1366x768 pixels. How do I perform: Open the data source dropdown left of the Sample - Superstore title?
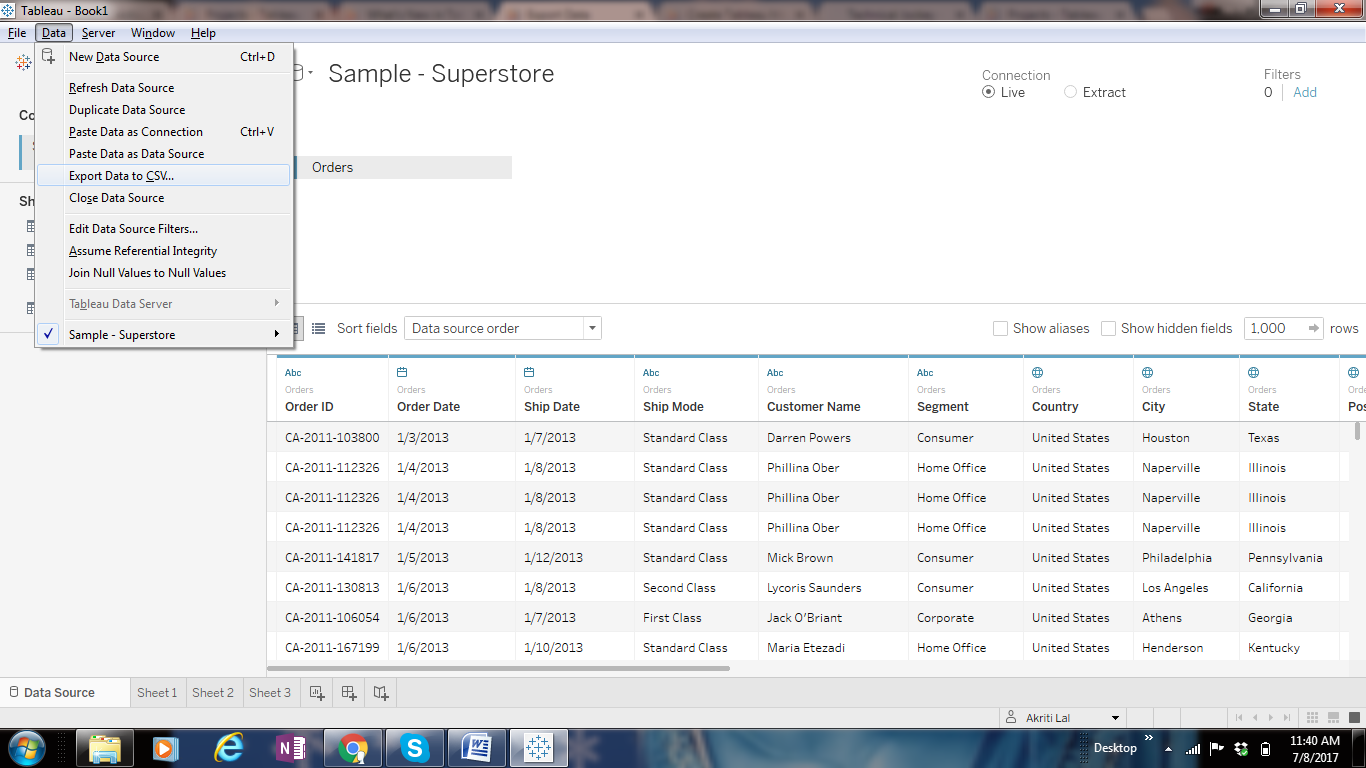tap(302, 73)
